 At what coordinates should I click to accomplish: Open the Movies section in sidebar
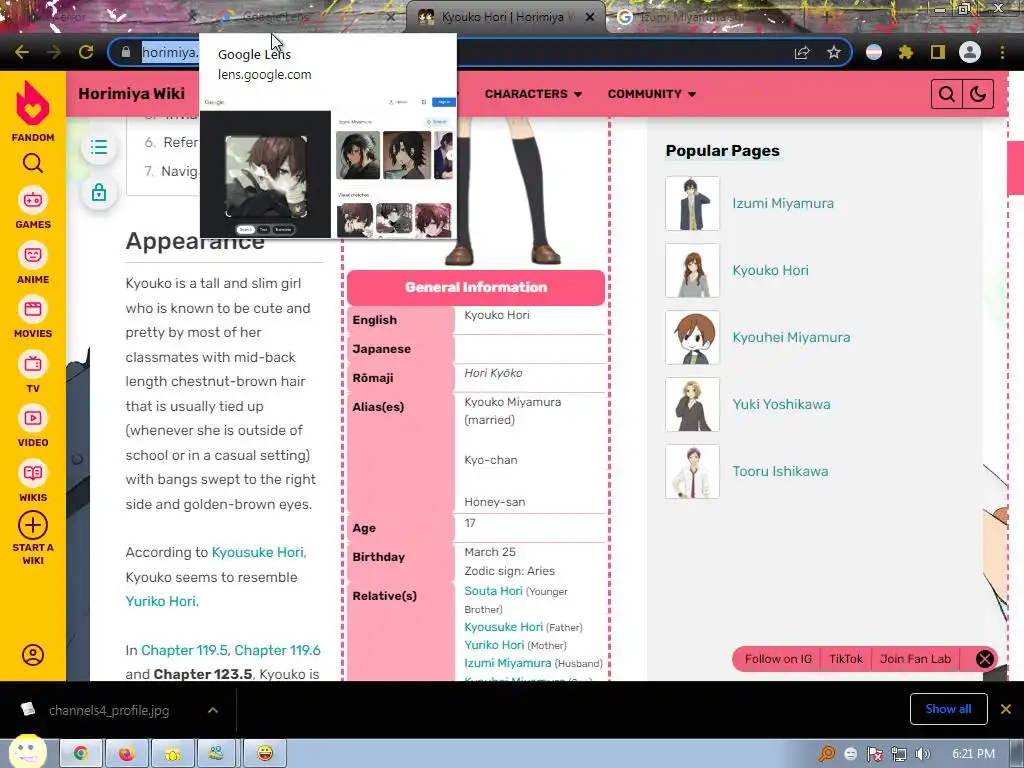point(33,317)
